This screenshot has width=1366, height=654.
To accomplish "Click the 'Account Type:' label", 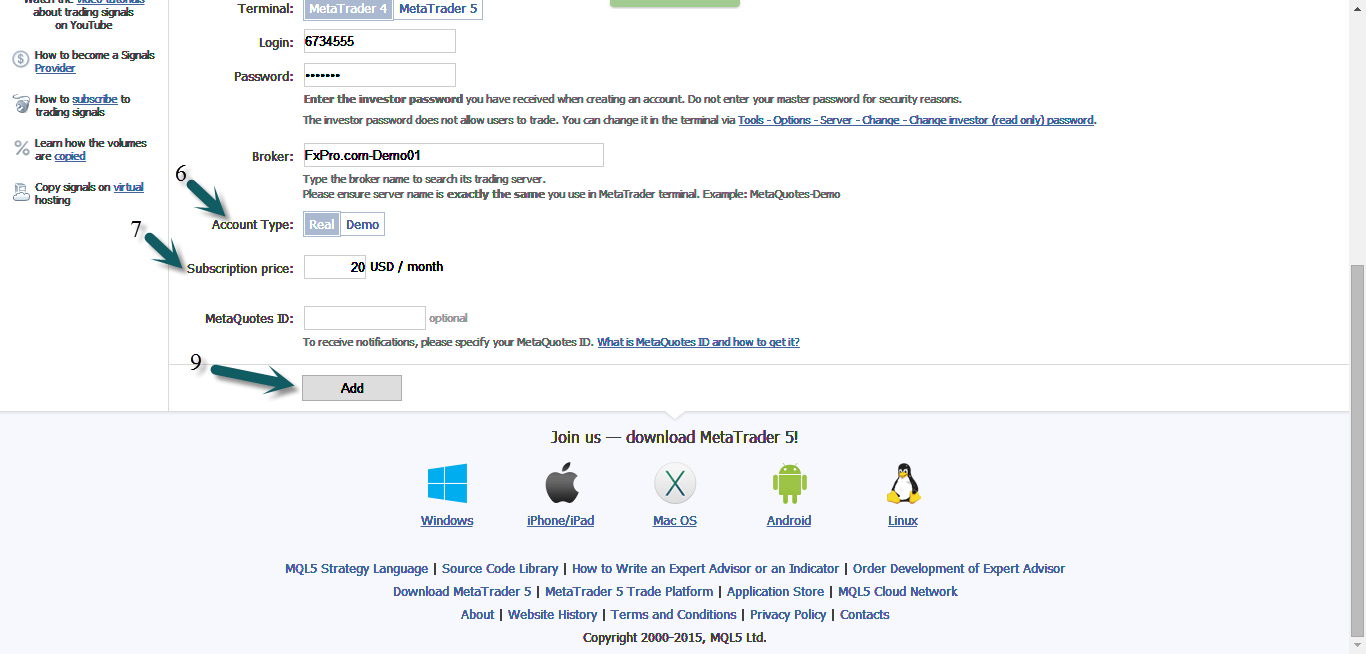I will point(253,225).
